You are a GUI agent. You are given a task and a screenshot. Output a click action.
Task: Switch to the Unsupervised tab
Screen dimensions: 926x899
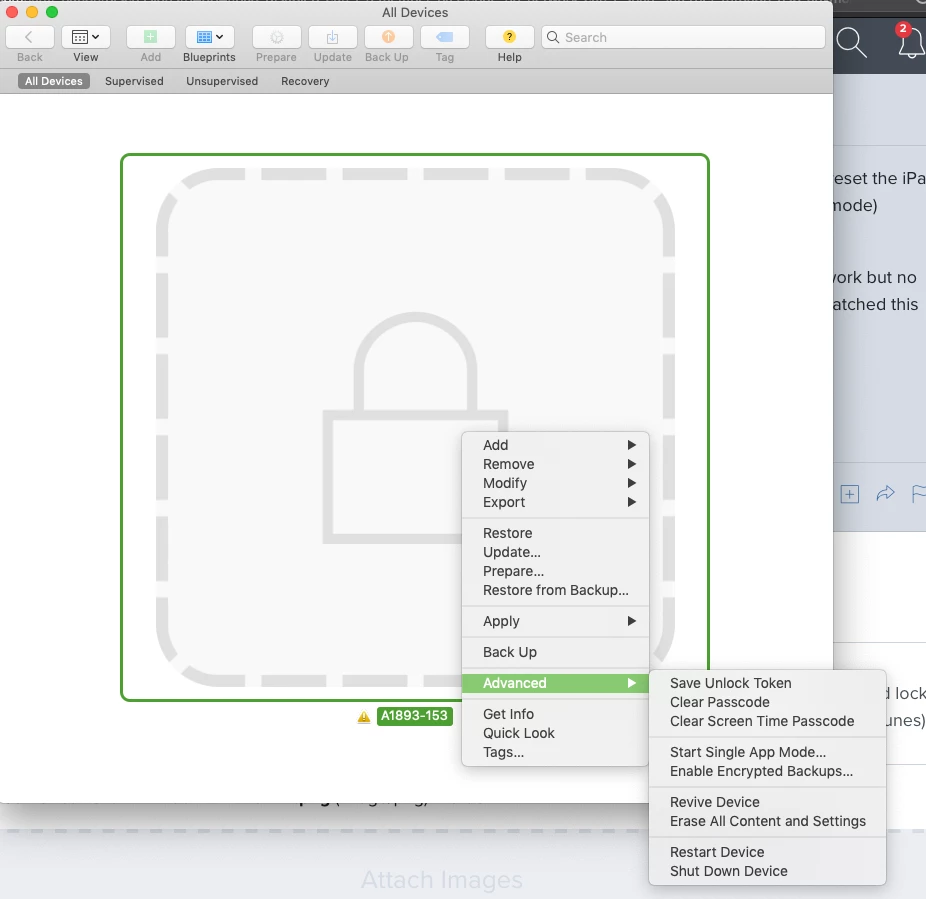222,81
